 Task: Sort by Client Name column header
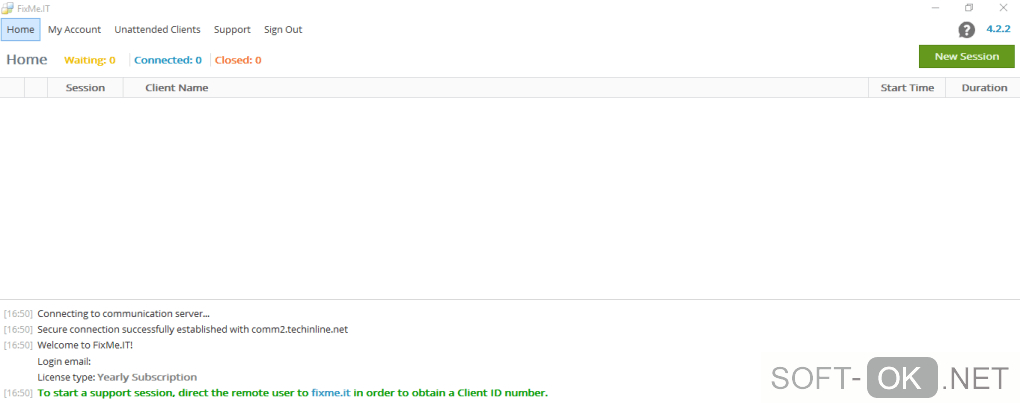[x=177, y=88]
